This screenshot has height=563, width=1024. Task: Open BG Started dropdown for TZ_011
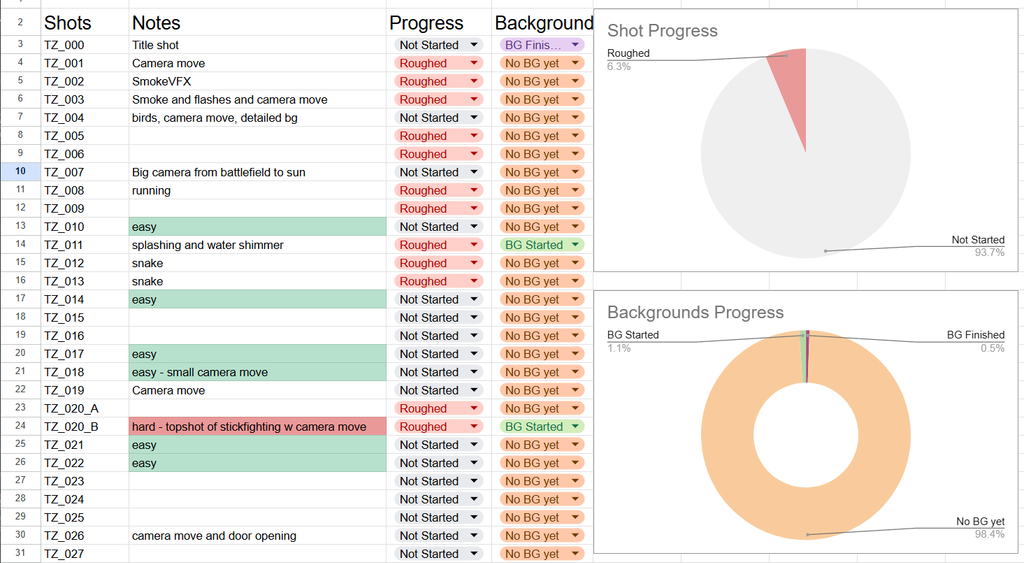point(541,245)
